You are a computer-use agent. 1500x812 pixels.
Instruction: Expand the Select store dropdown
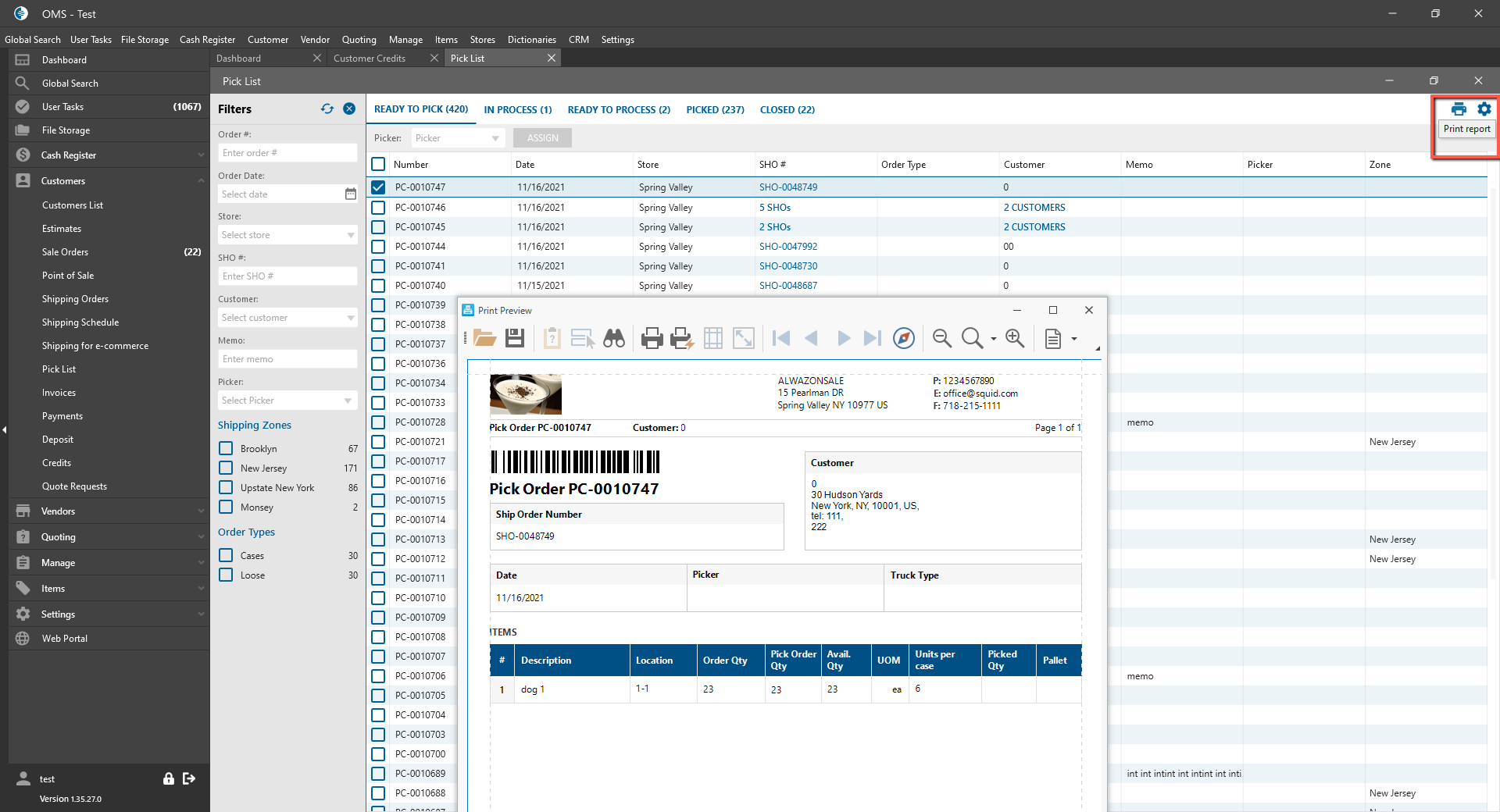click(x=287, y=235)
